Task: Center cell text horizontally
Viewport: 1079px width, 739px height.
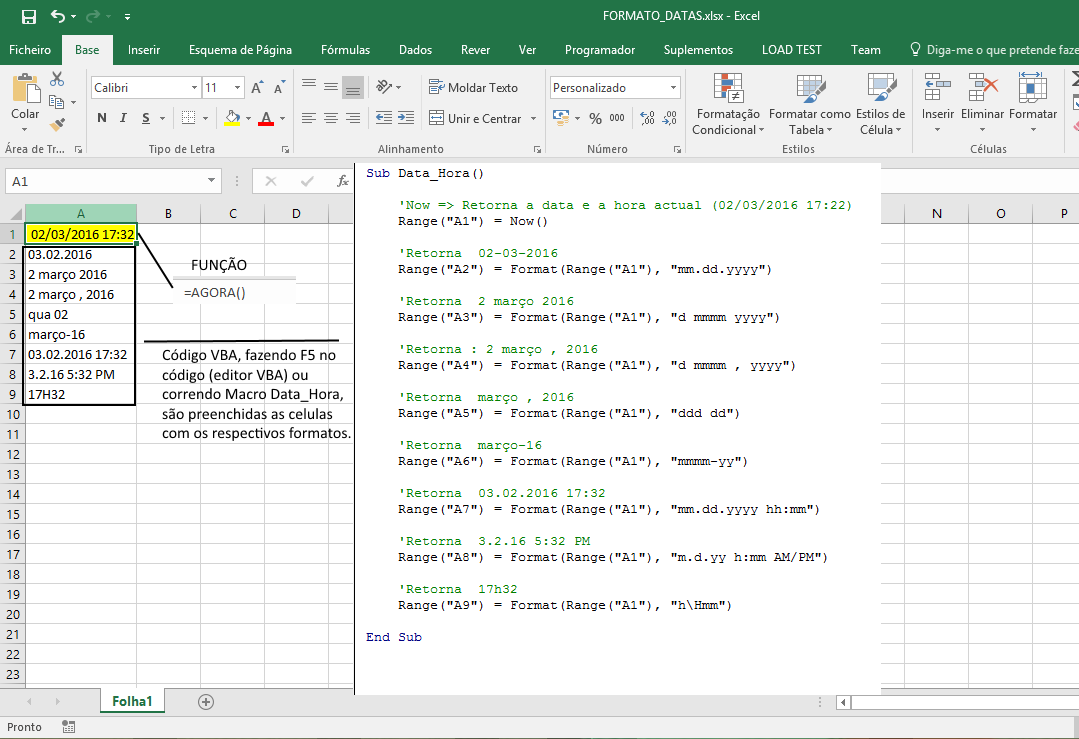Action: click(x=331, y=118)
